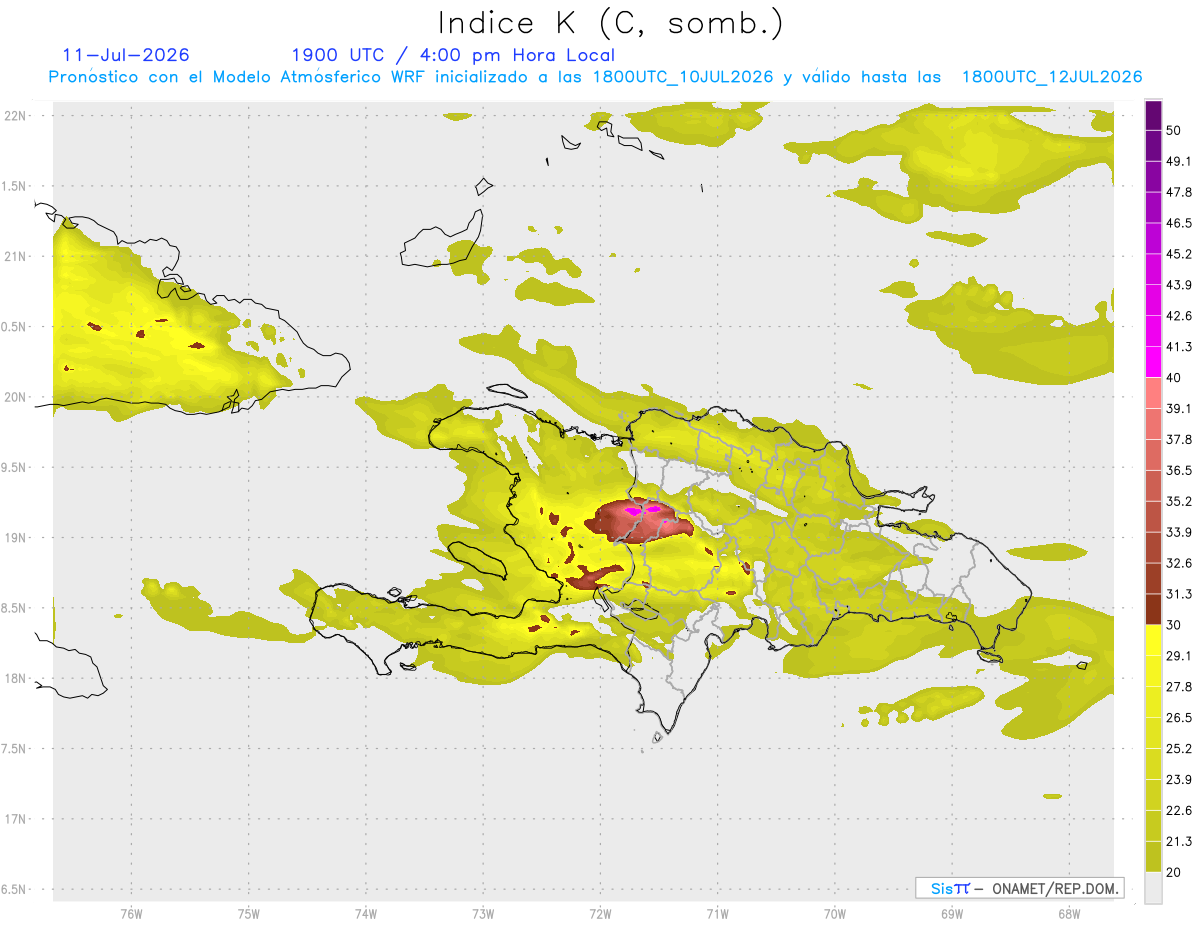Click the colorbar label '39.1'
The image size is (1200, 927).
pos(1179,408)
